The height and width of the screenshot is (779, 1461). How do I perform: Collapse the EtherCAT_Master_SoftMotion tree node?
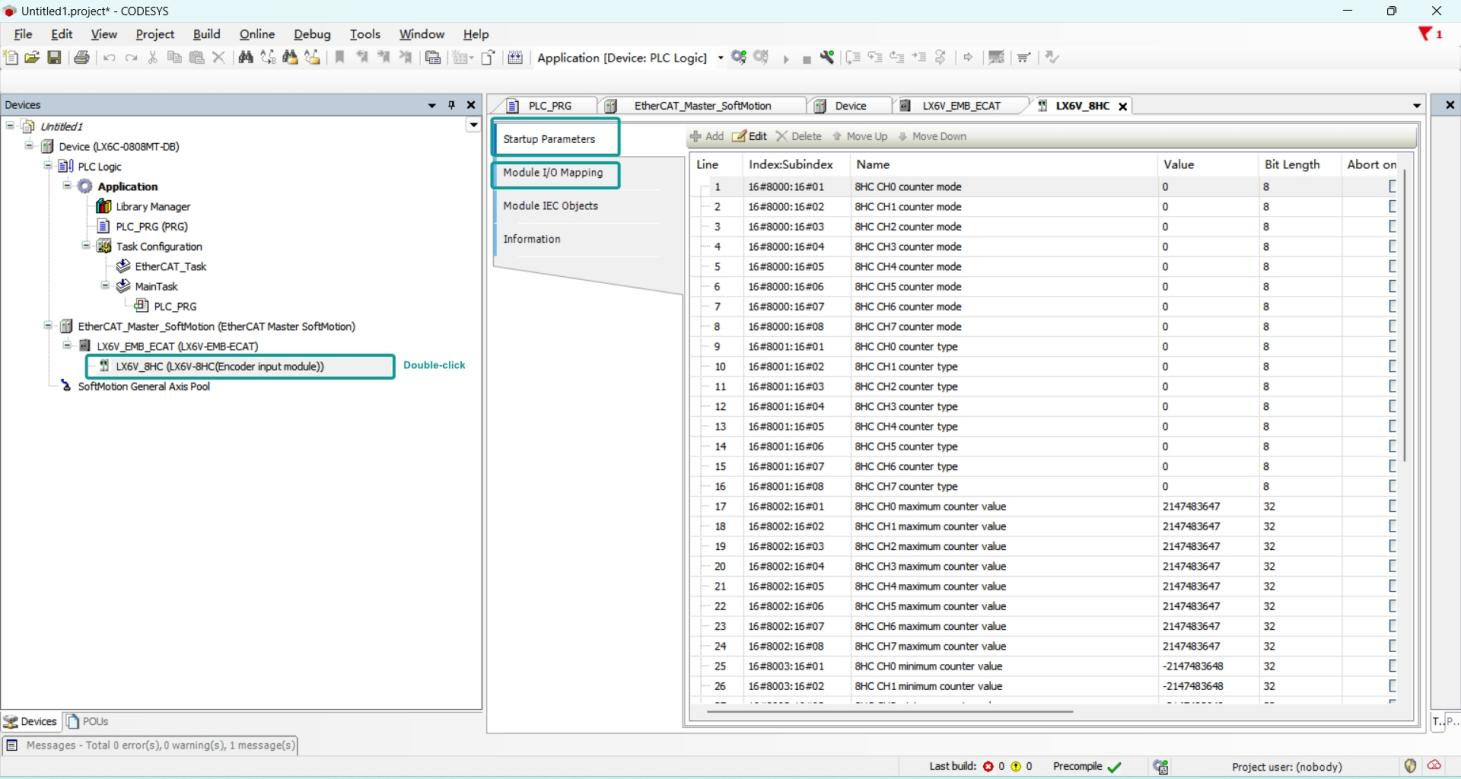[49, 327]
